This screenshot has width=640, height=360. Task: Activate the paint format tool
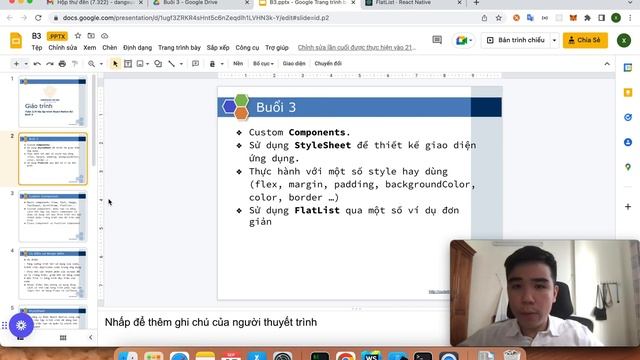75,64
